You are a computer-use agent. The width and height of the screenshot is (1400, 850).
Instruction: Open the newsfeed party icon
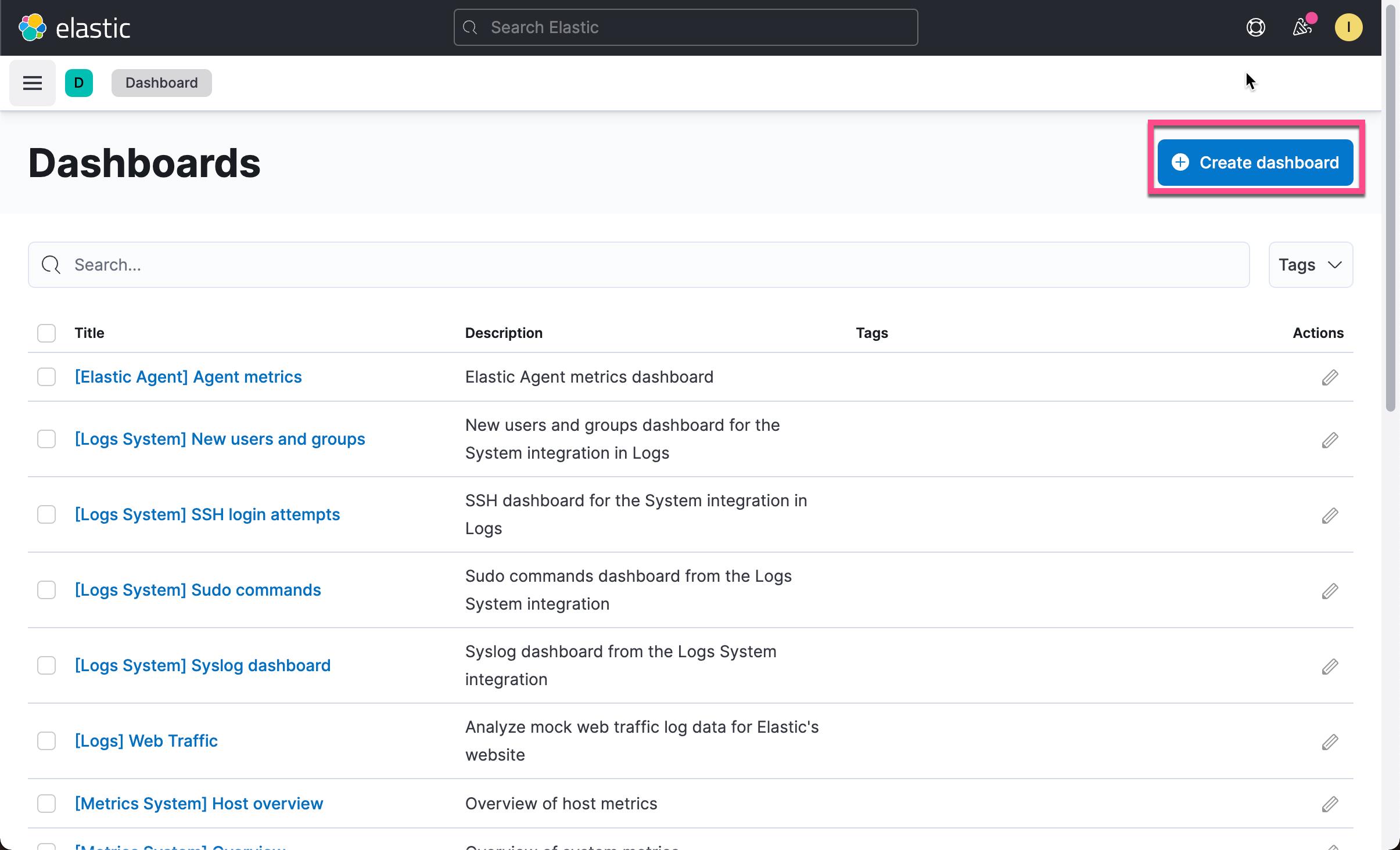click(1302, 27)
